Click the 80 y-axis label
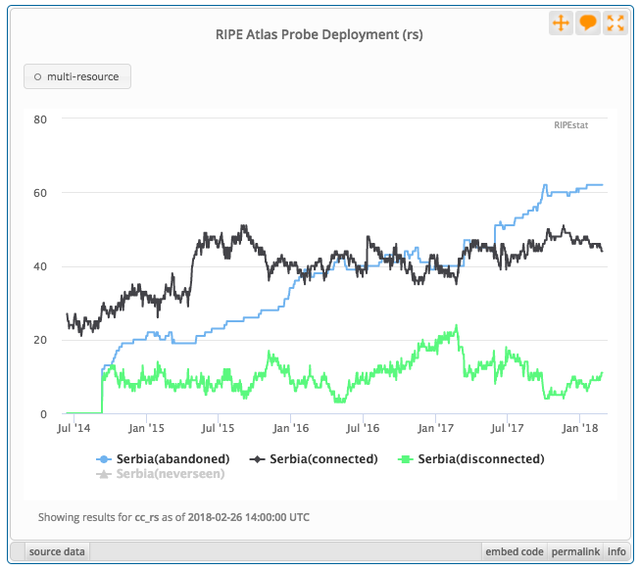 (40, 120)
